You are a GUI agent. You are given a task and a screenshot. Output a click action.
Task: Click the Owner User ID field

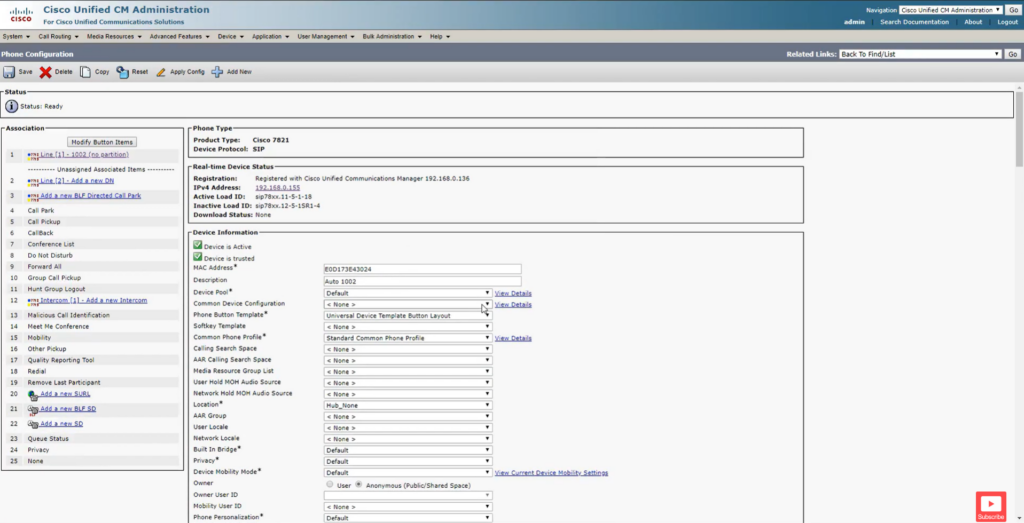click(408, 495)
